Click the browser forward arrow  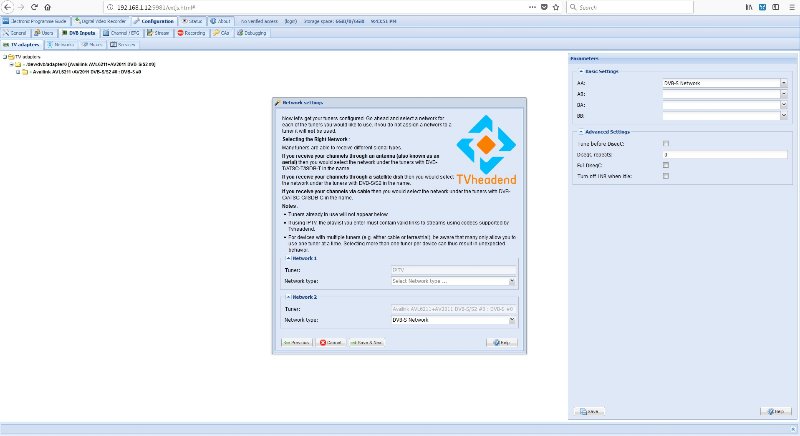pos(20,7)
